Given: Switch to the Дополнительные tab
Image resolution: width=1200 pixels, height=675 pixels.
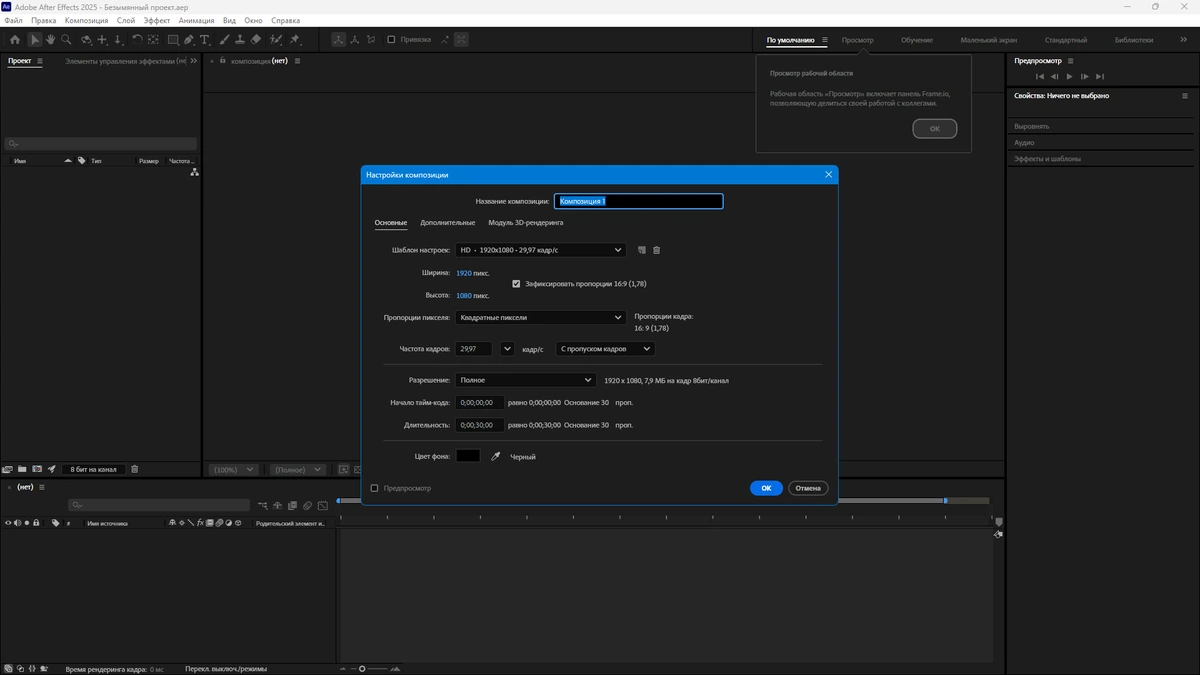Looking at the screenshot, I should point(448,222).
